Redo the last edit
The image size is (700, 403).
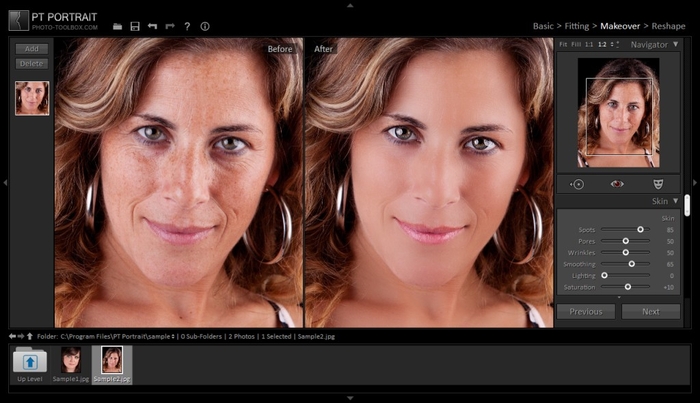click(170, 26)
